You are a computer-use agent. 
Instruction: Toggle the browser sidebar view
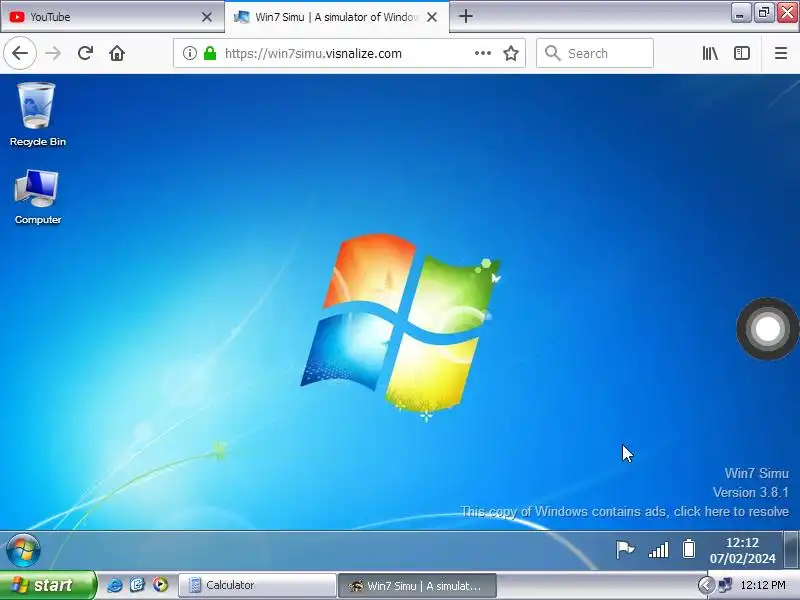pos(742,53)
